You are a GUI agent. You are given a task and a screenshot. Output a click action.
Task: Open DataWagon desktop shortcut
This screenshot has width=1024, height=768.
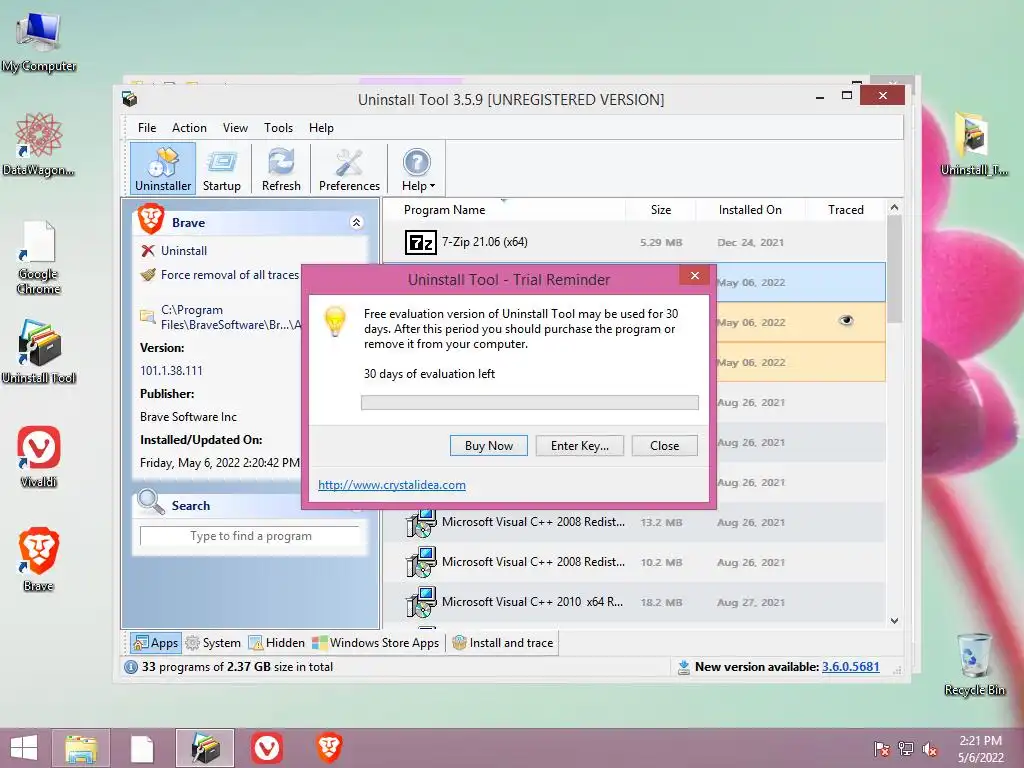[x=39, y=144]
